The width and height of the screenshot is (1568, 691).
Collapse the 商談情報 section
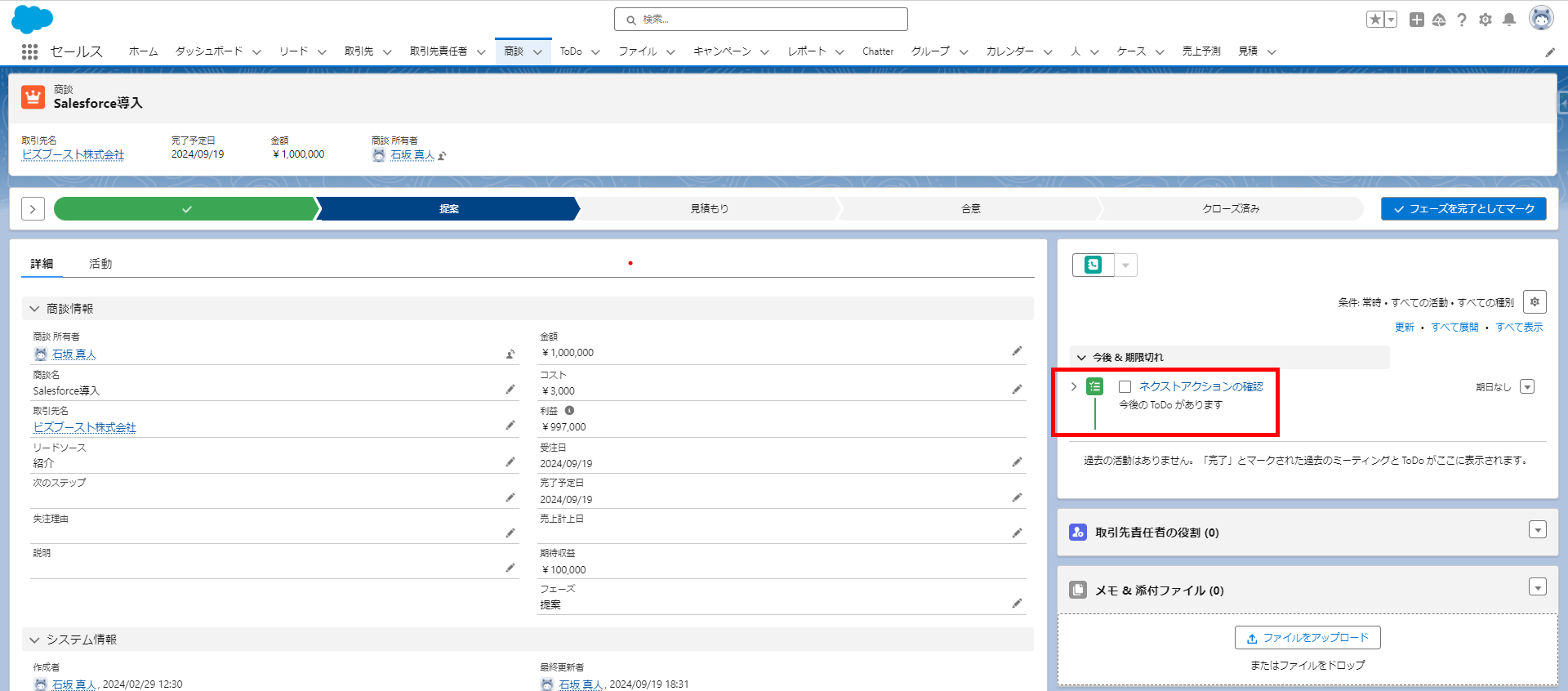point(34,309)
